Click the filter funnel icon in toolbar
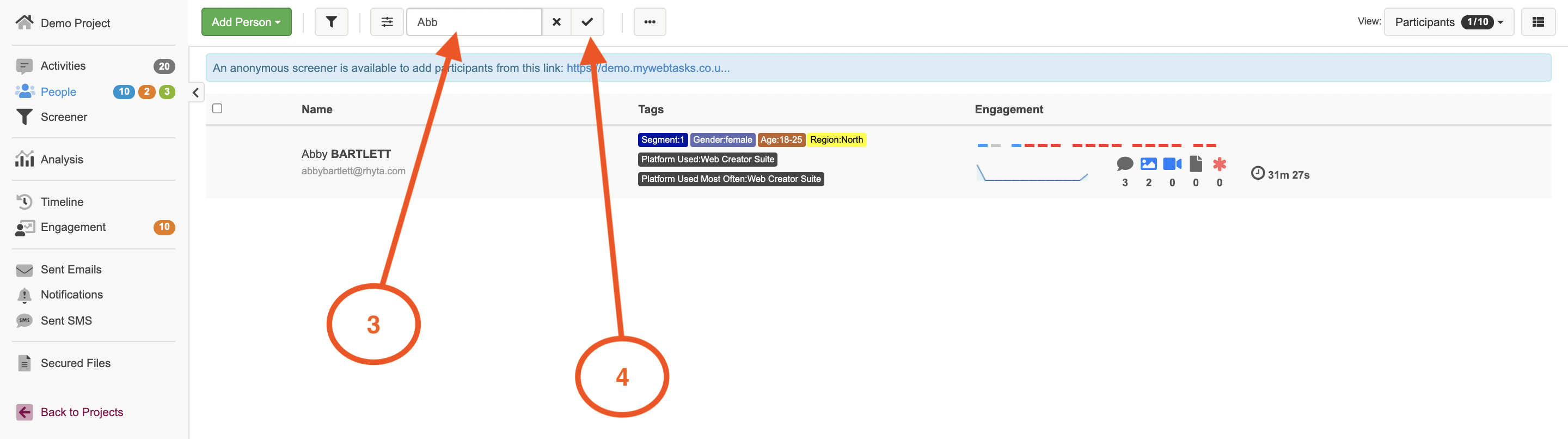Viewport: 1568px width, 439px height. coord(331,22)
